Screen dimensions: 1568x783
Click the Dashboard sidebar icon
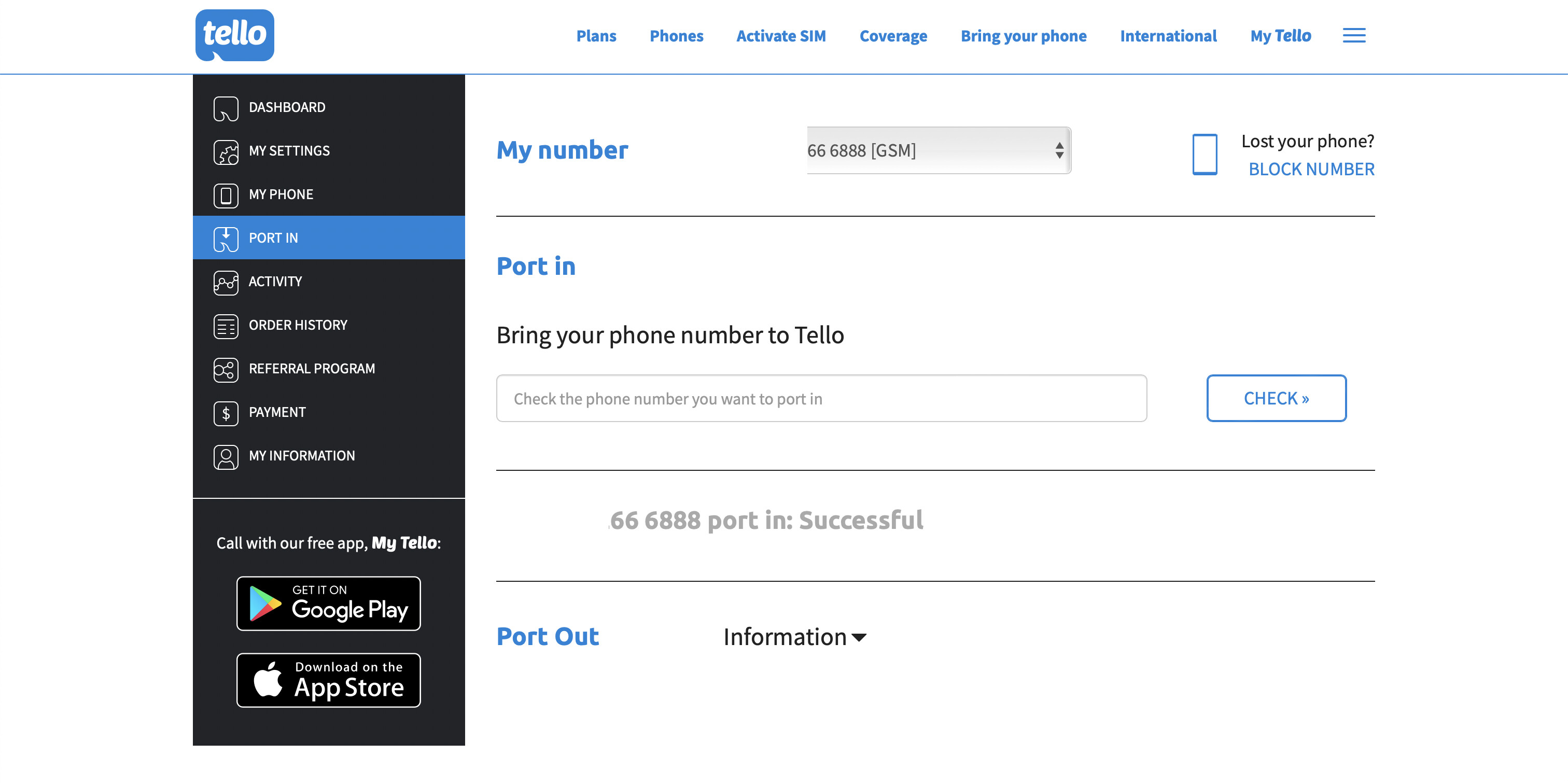(226, 108)
